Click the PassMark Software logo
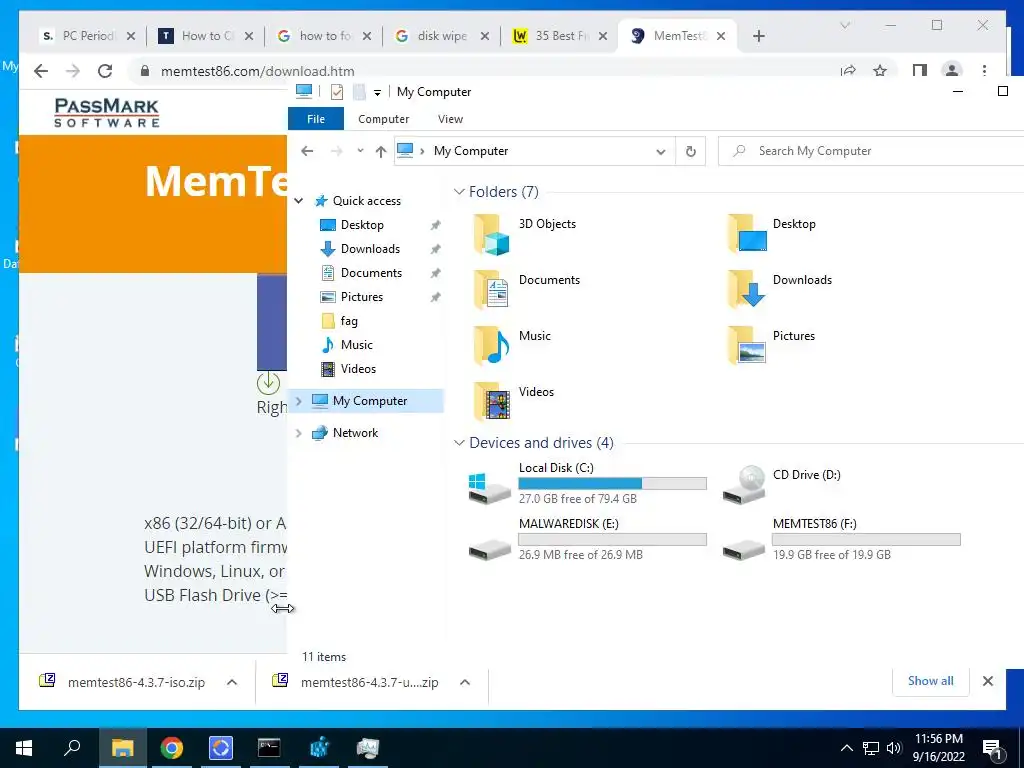 point(106,112)
